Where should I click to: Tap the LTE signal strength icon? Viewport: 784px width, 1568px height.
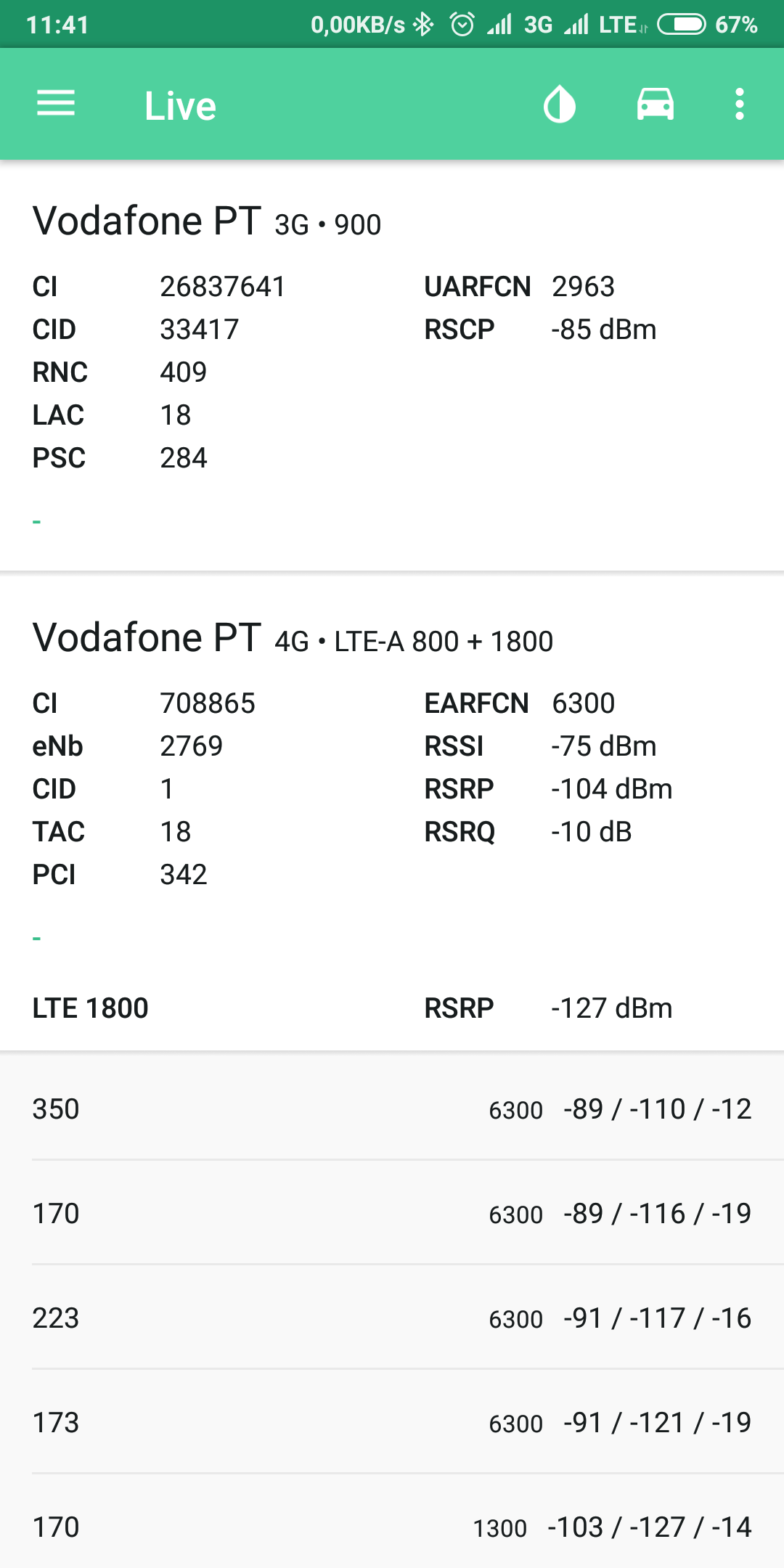pos(577,25)
